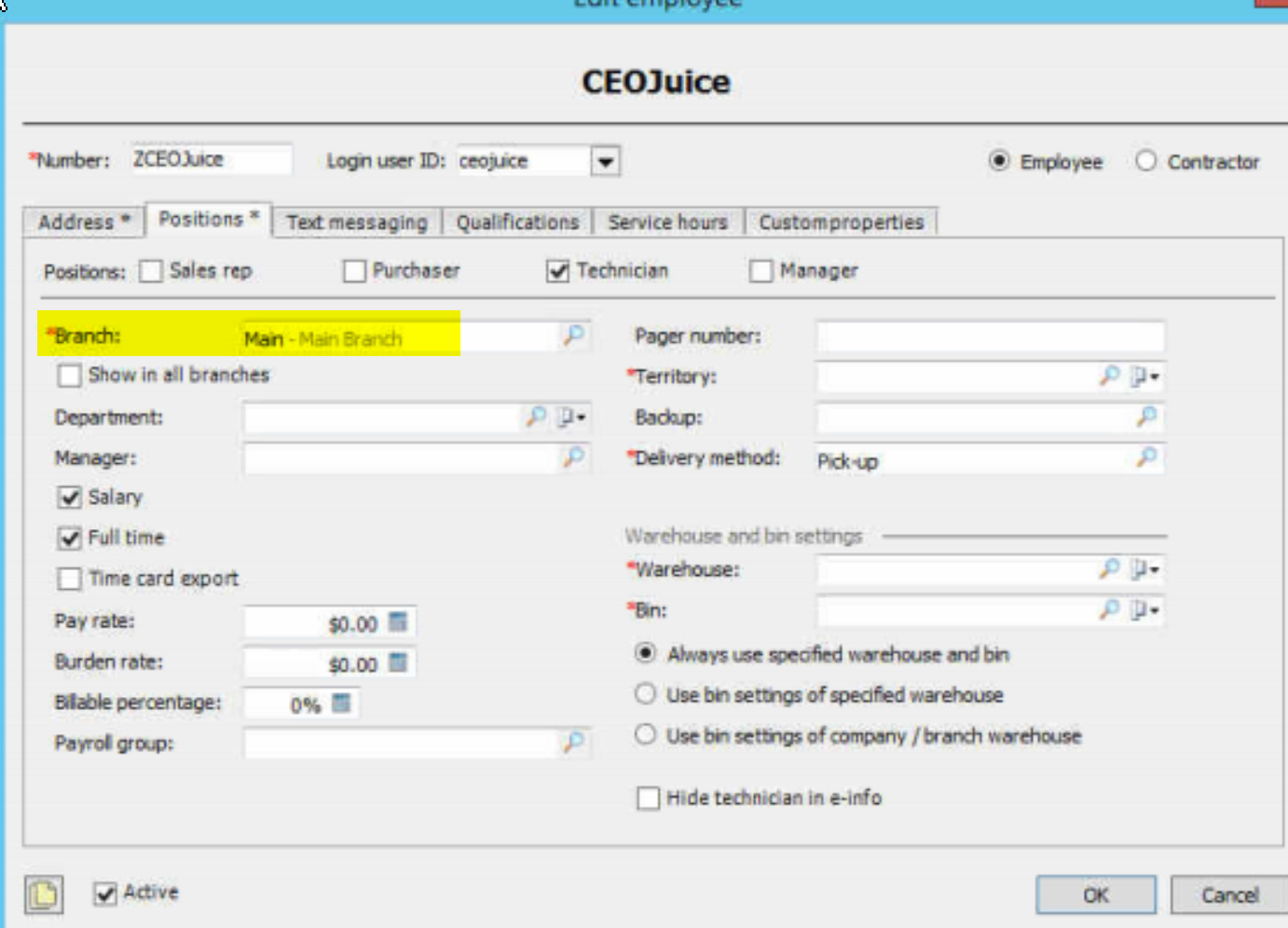Open the Warehouse lookup magnifier

(x=1109, y=568)
